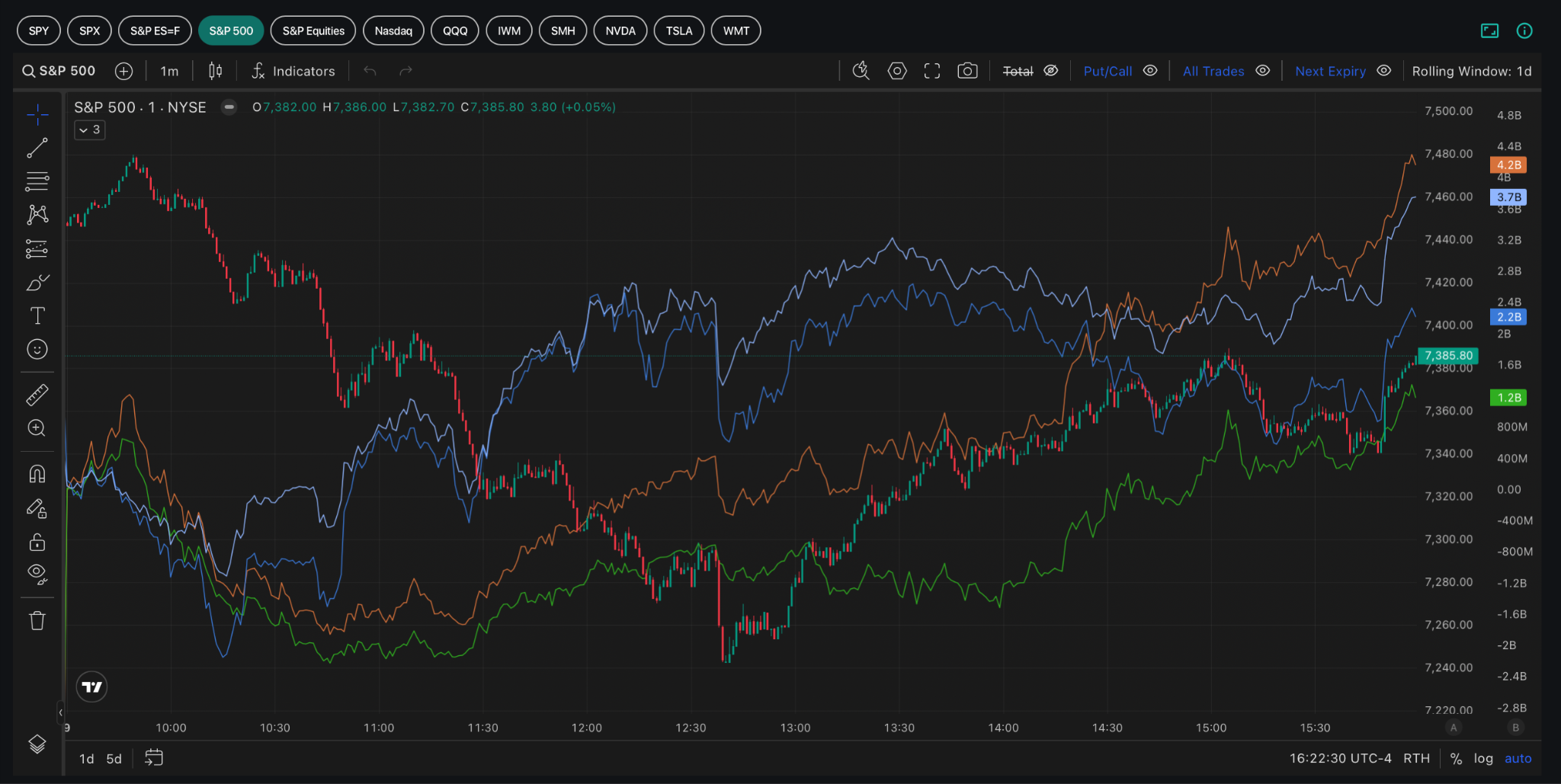The width and height of the screenshot is (1561, 784).
Task: Toggle visibility eye next to All Trades
Action: click(x=1262, y=71)
